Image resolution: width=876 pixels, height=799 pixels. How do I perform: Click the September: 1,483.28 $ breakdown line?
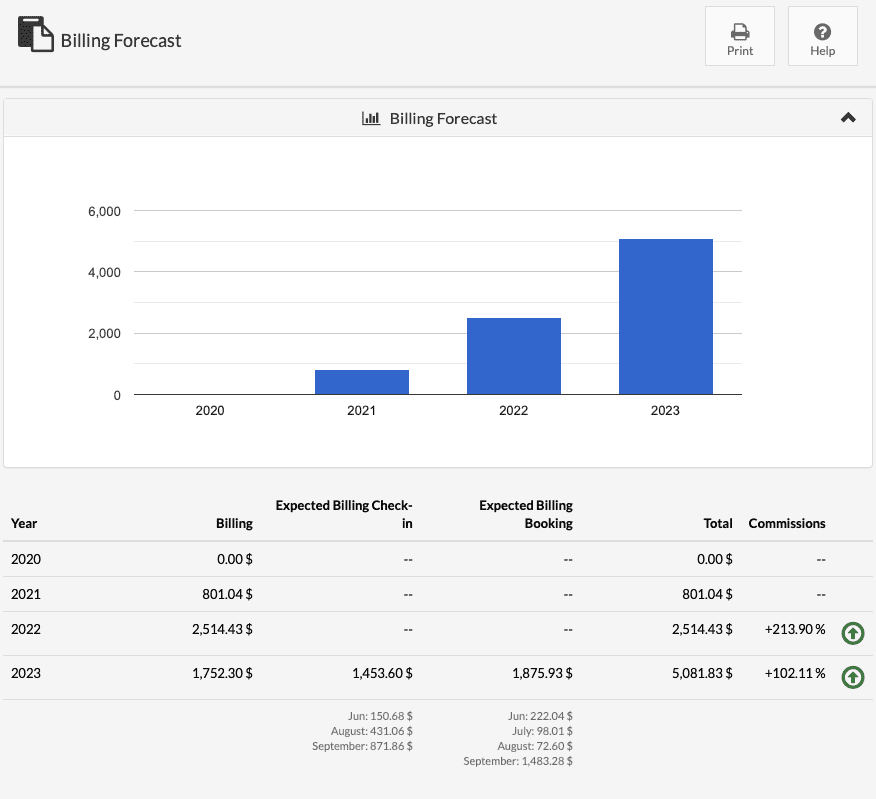518,761
